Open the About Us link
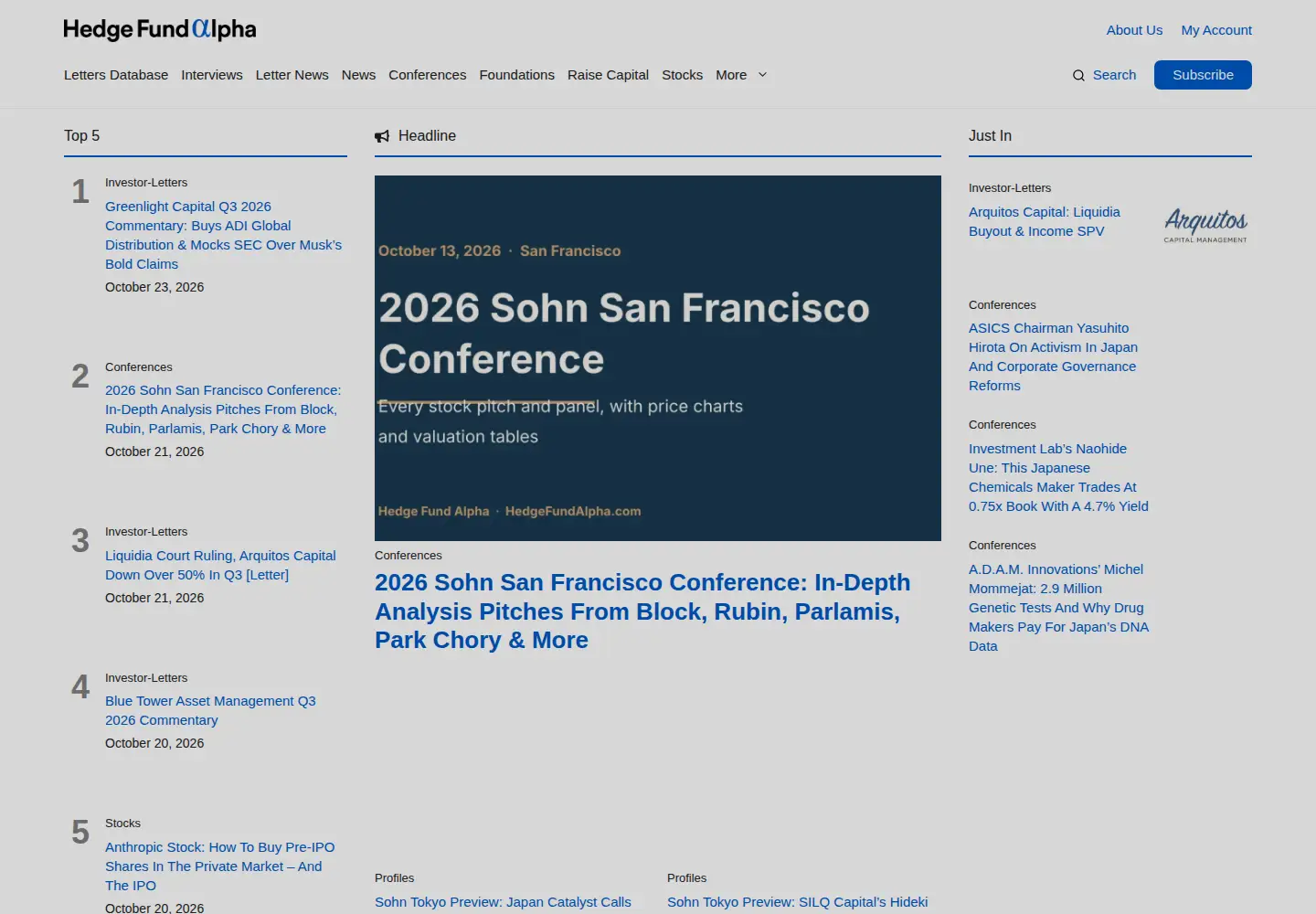This screenshot has height=914, width=1316. click(1134, 30)
